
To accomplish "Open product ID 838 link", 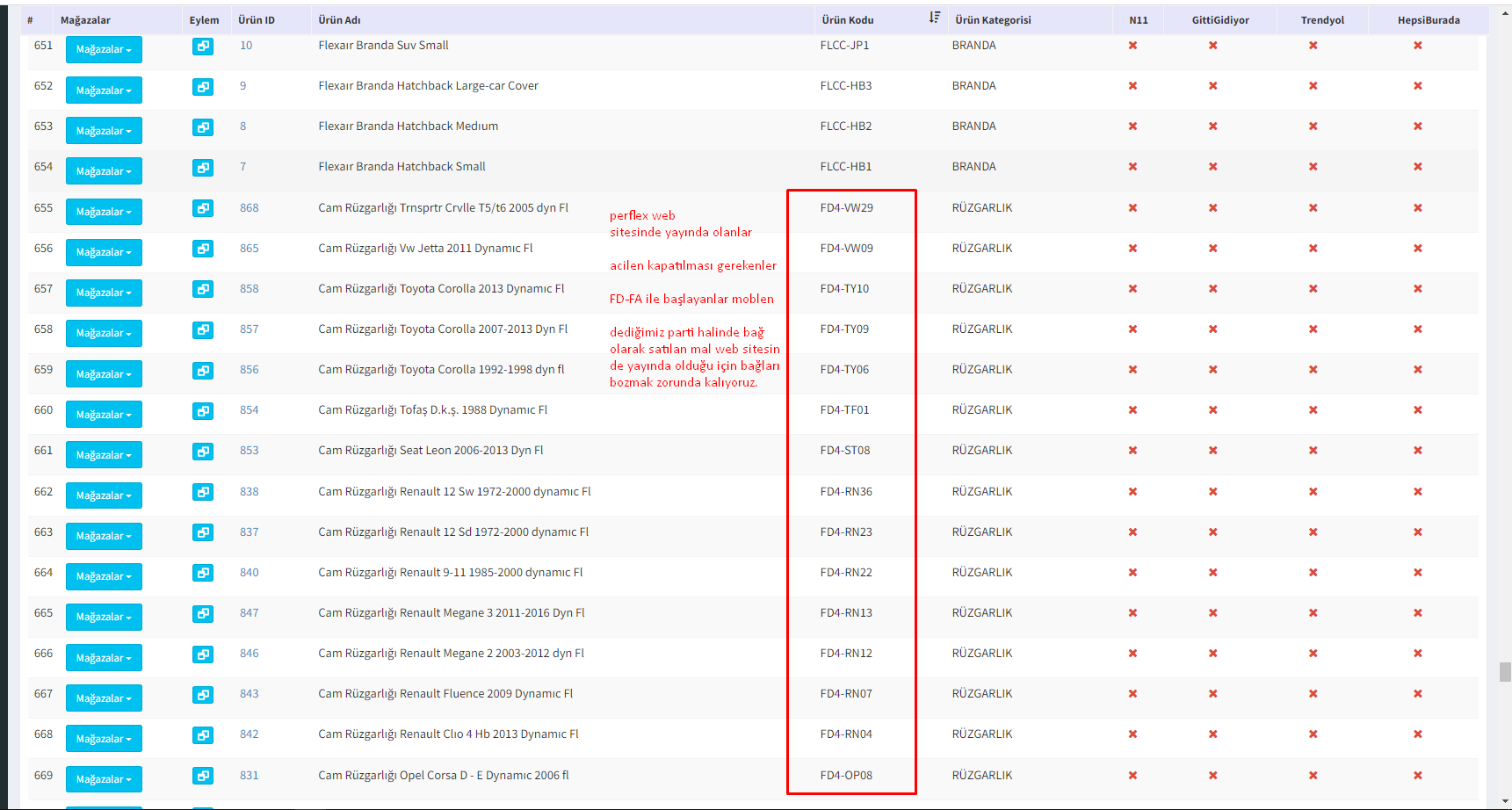I will pos(250,492).
